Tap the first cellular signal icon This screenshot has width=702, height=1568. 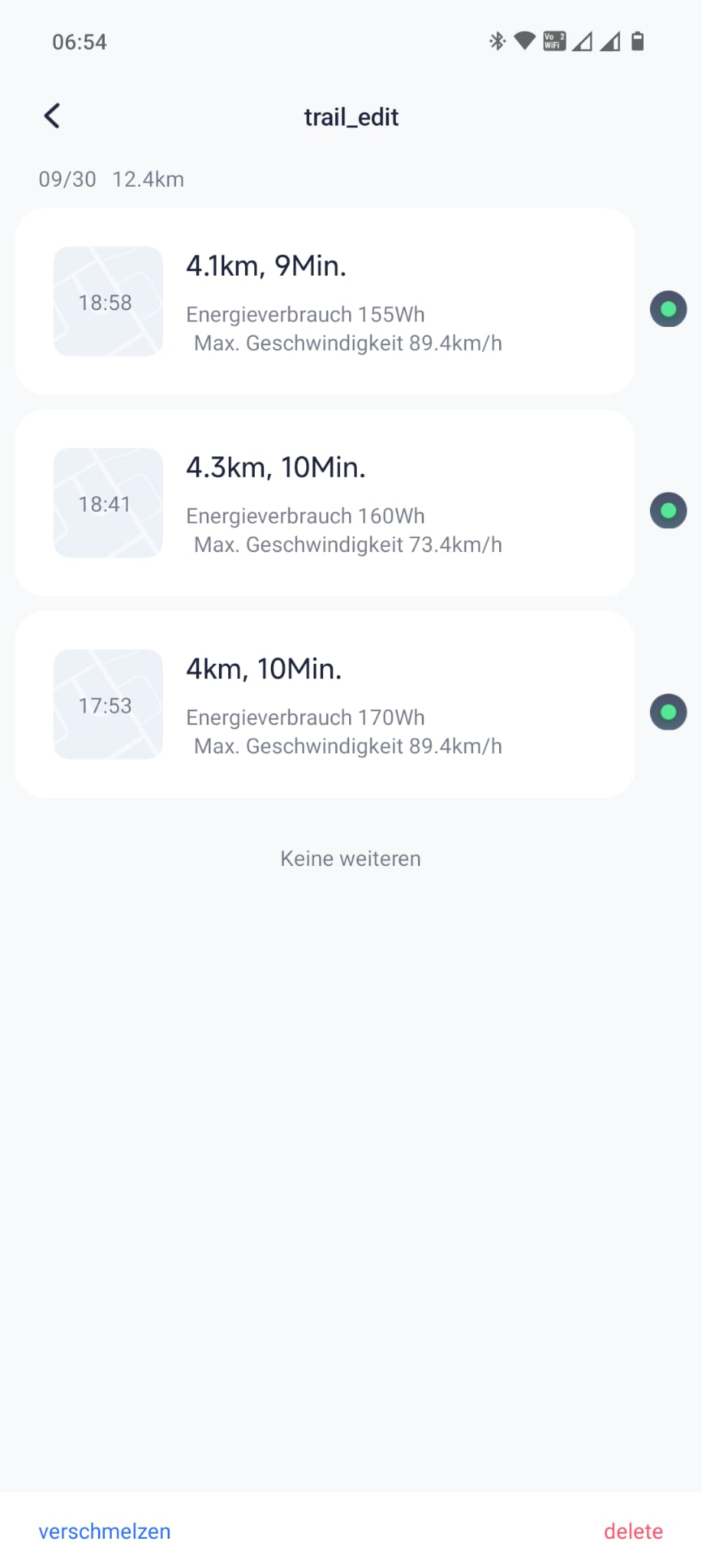click(x=583, y=41)
